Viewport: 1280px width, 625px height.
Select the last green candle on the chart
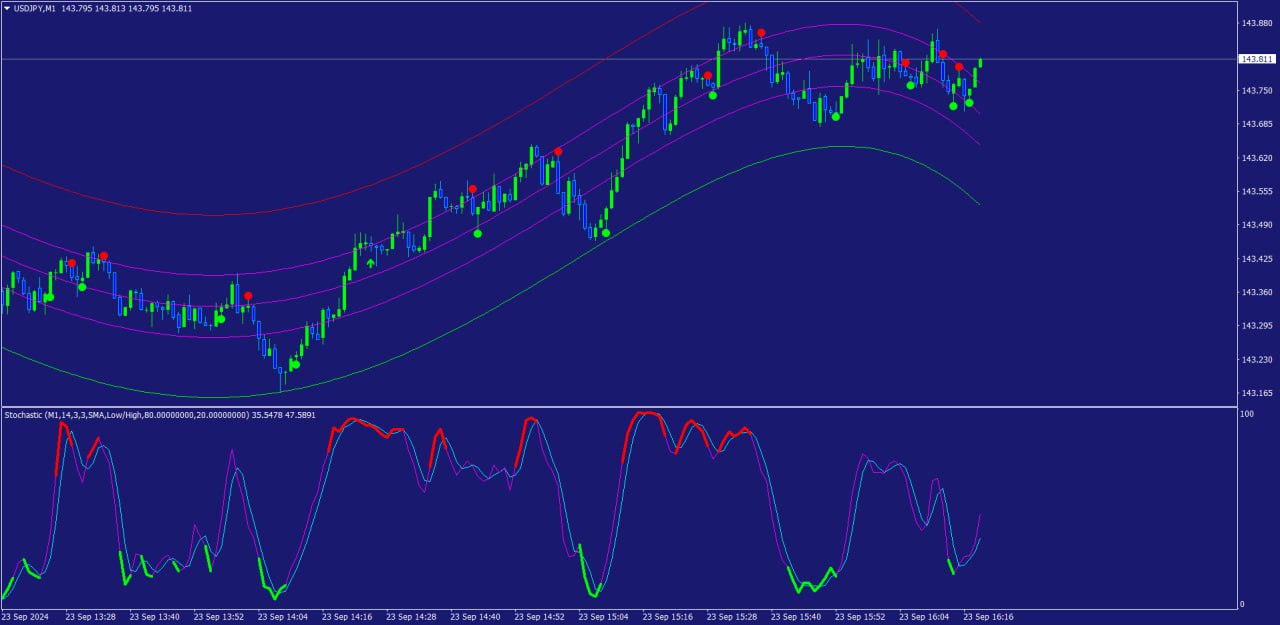click(x=981, y=62)
